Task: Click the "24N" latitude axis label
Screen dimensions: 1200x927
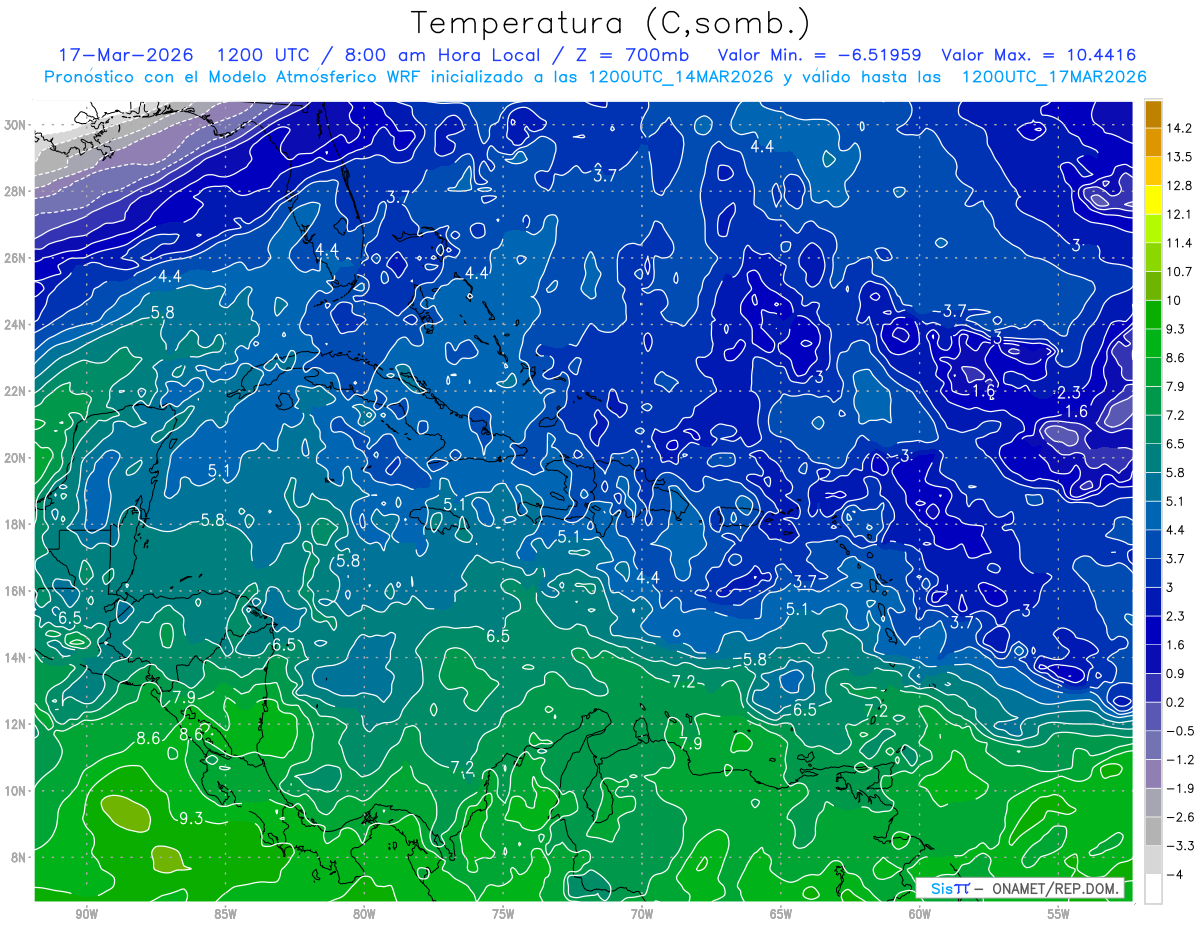Action: coord(17,325)
